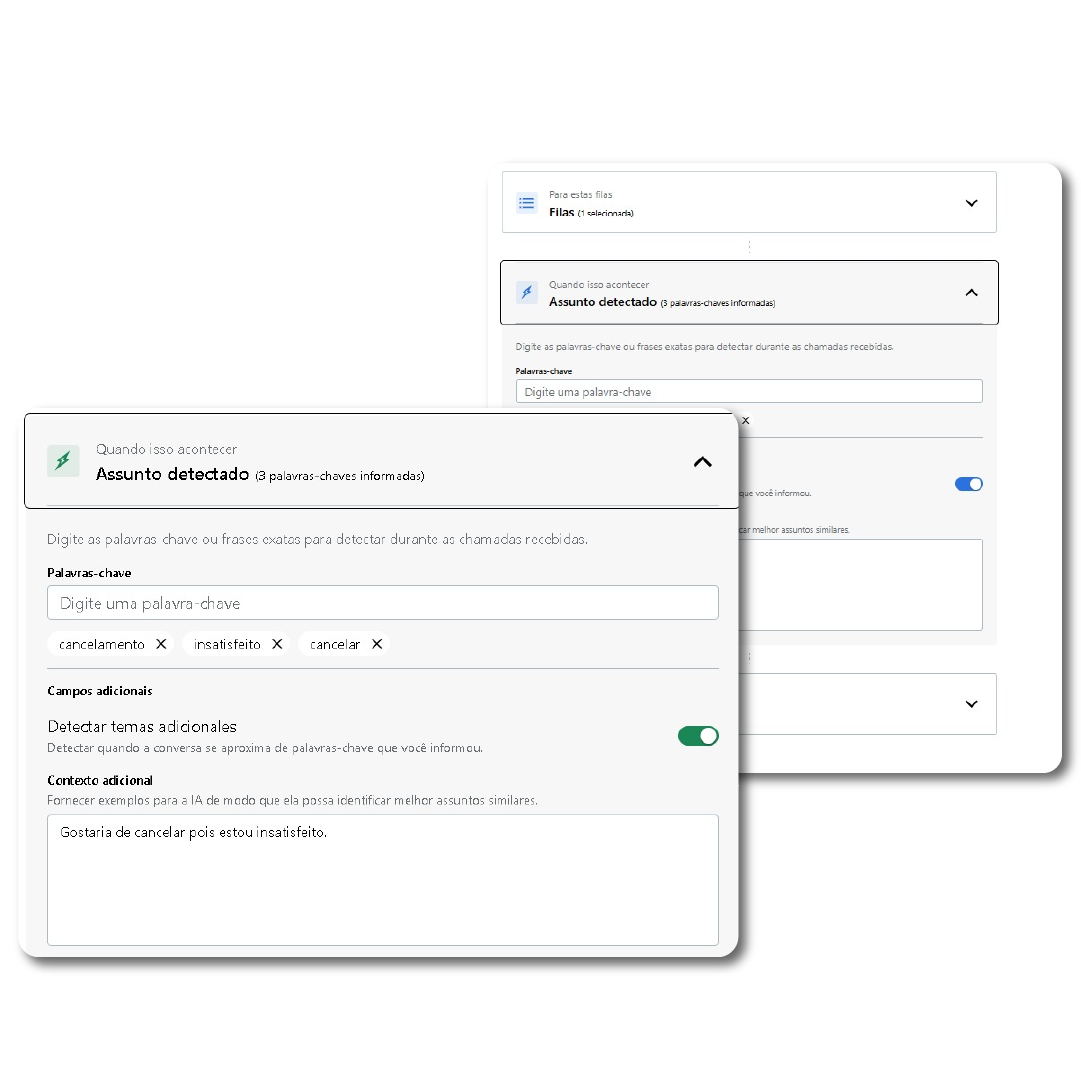Screen dimensions: 1081x1081
Task: Expand the 'Filas' section chevron
Action: point(971,203)
